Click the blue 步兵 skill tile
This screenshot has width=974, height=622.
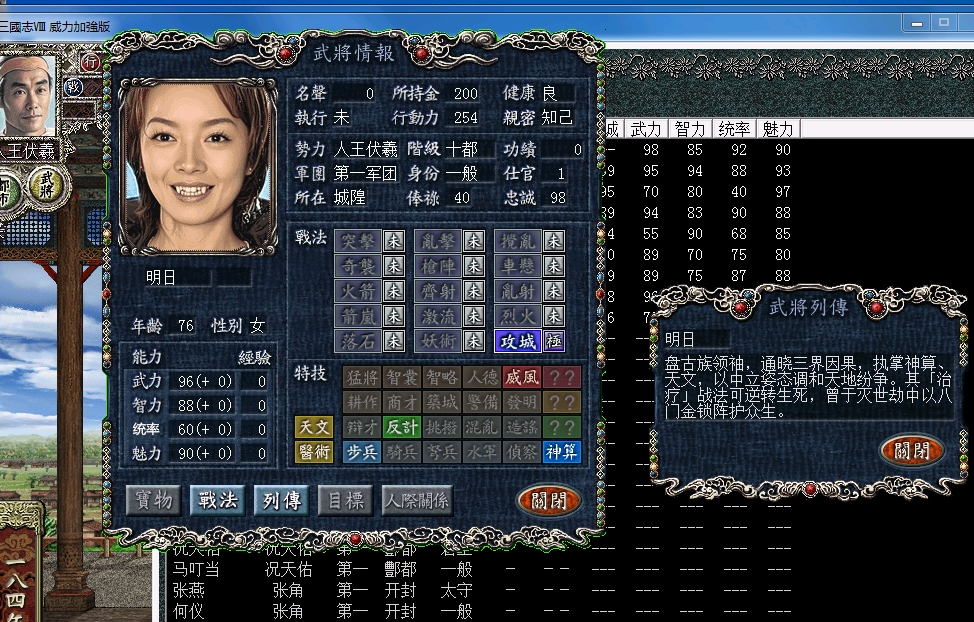(x=362, y=452)
